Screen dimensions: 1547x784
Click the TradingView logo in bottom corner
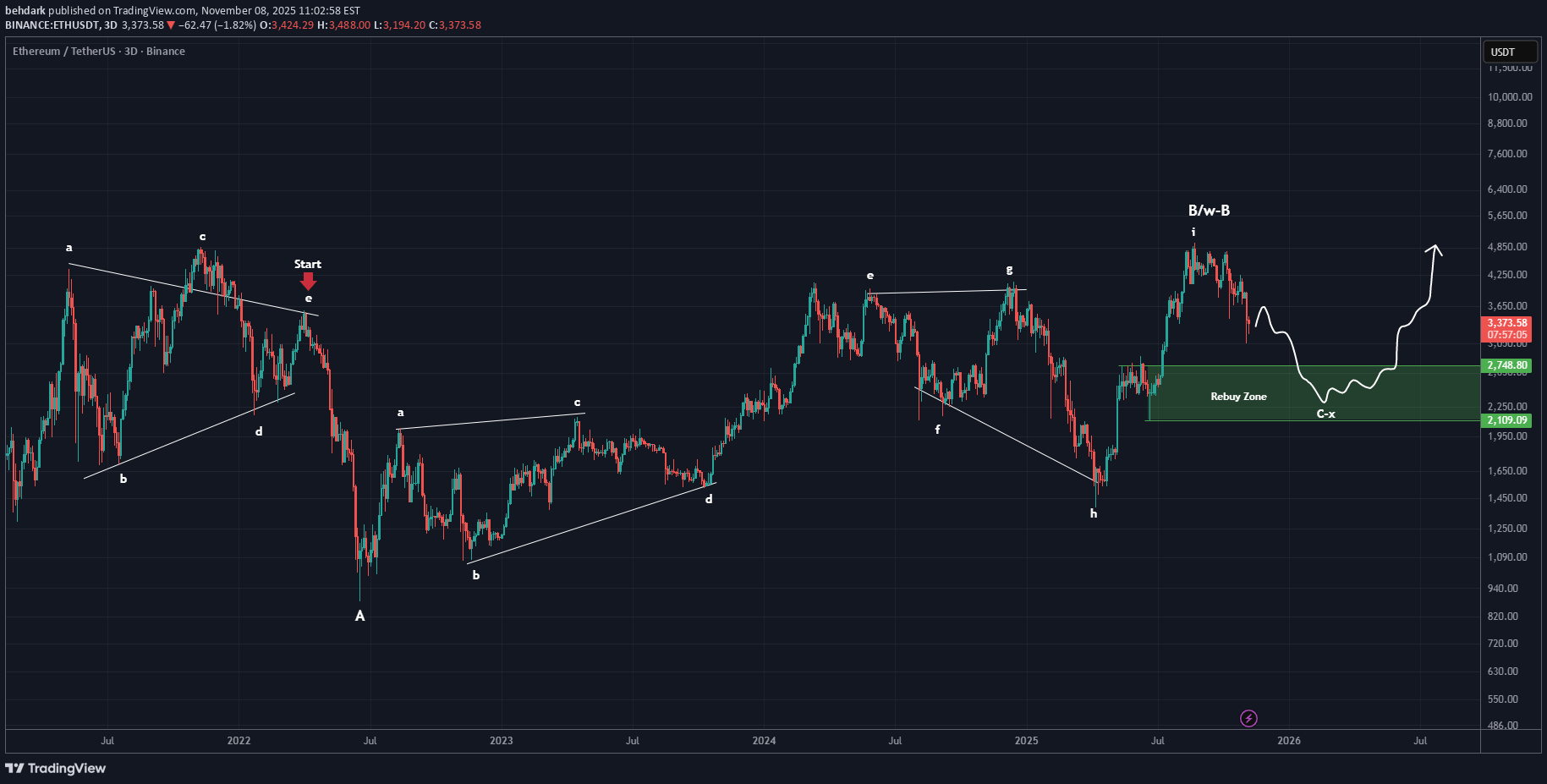56,768
